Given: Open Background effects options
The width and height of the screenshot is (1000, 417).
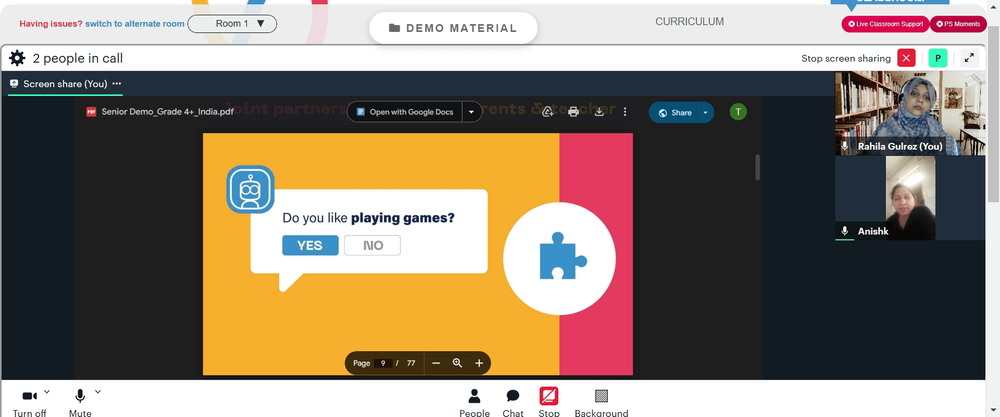Looking at the screenshot, I should [x=601, y=402].
